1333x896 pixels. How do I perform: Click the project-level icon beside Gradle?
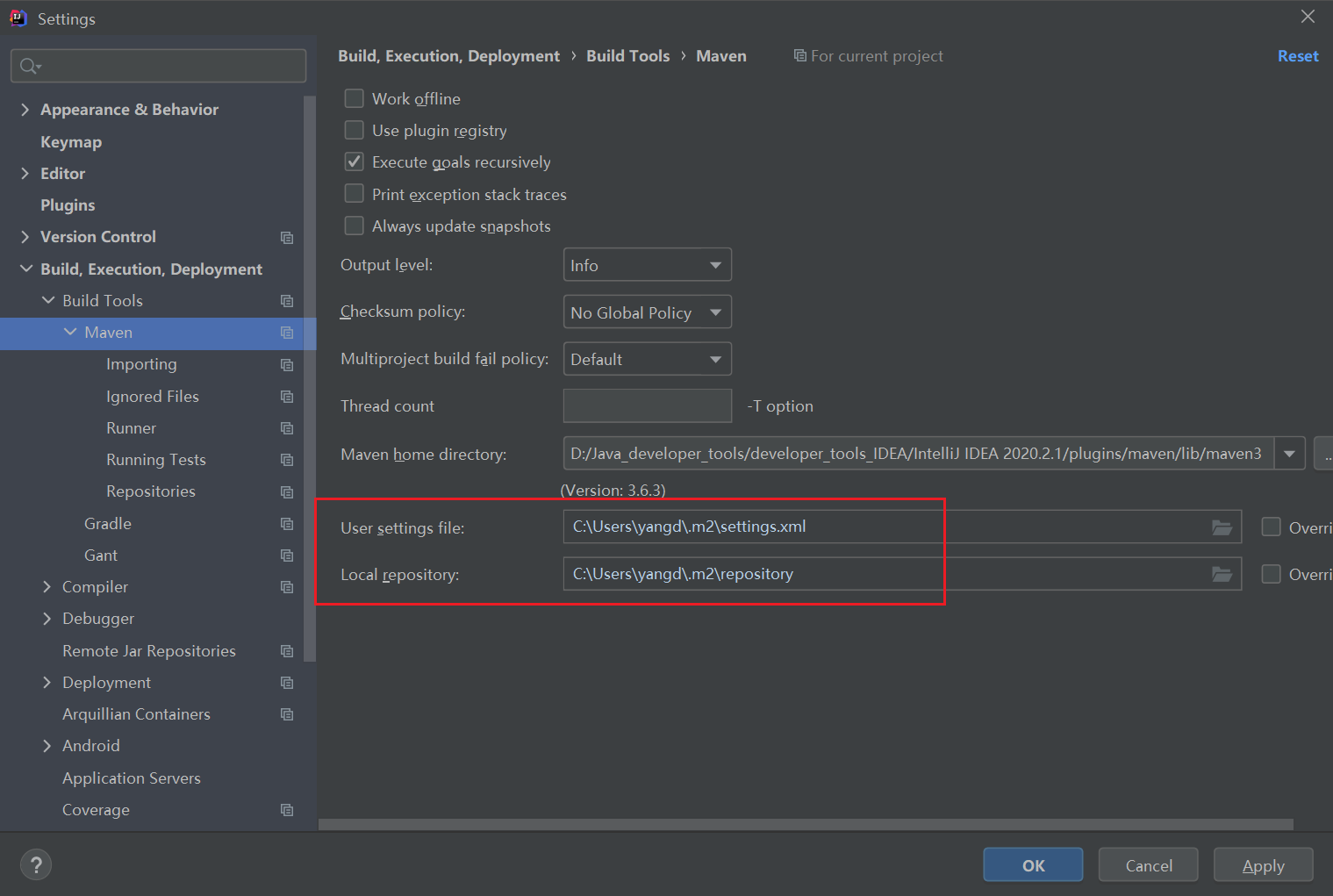[287, 524]
